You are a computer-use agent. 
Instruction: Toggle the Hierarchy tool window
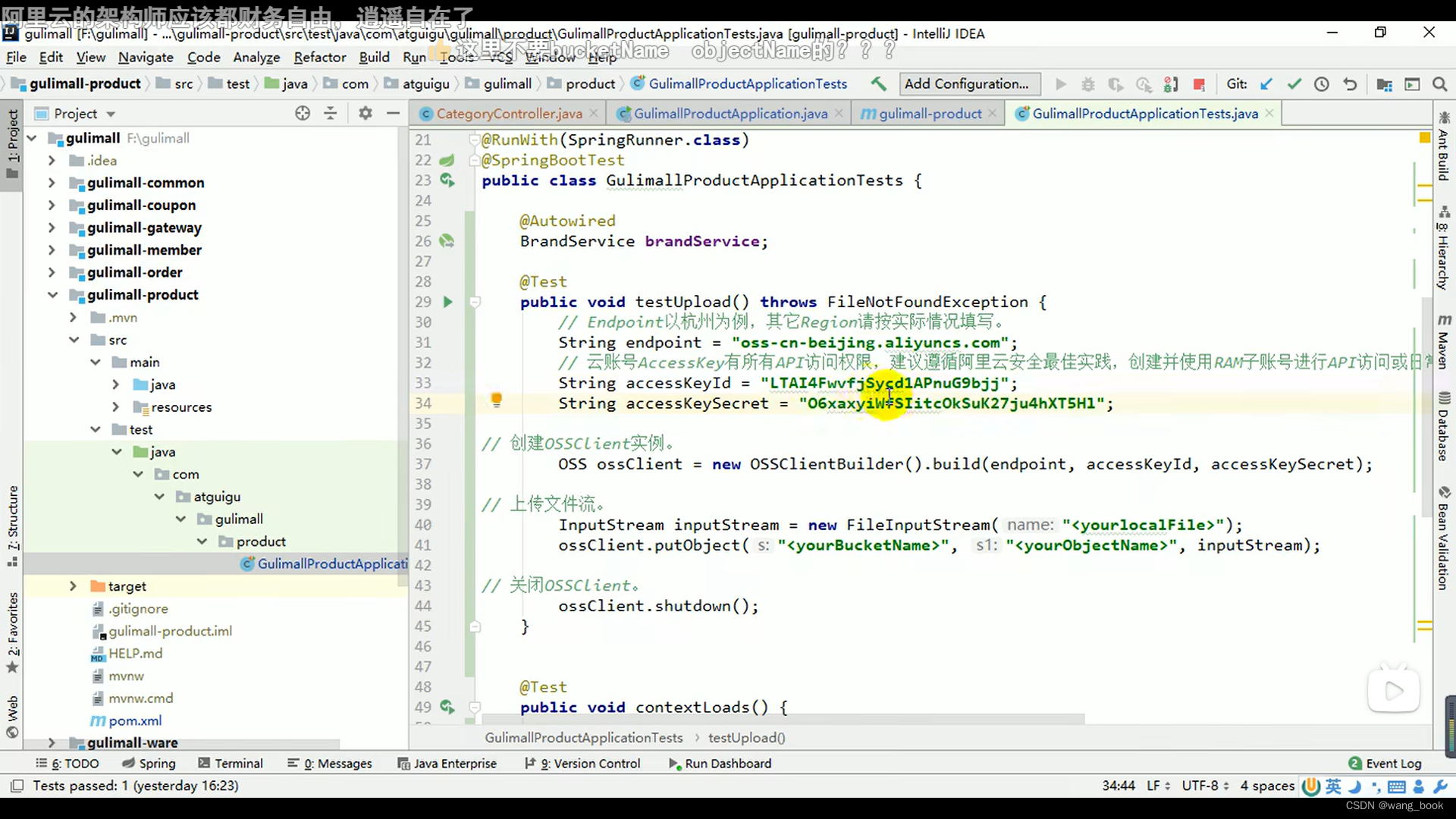tap(1443, 248)
